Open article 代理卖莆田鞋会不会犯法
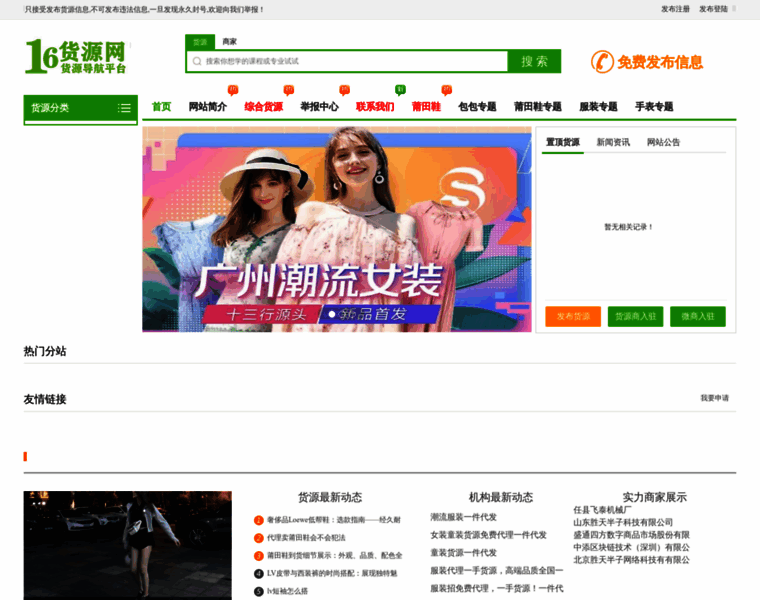Image resolution: width=760 pixels, height=600 pixels. click(306, 538)
